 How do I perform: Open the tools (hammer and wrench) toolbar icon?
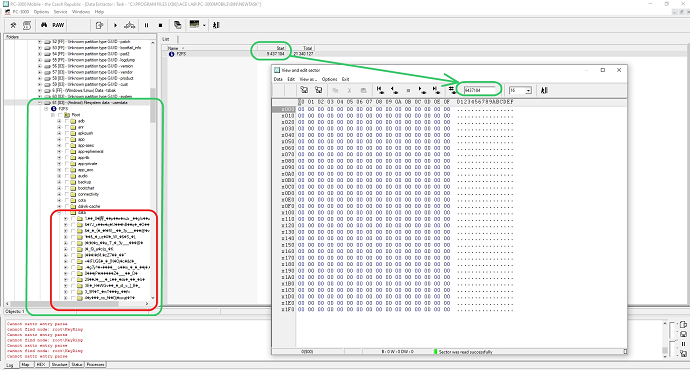coord(13,25)
